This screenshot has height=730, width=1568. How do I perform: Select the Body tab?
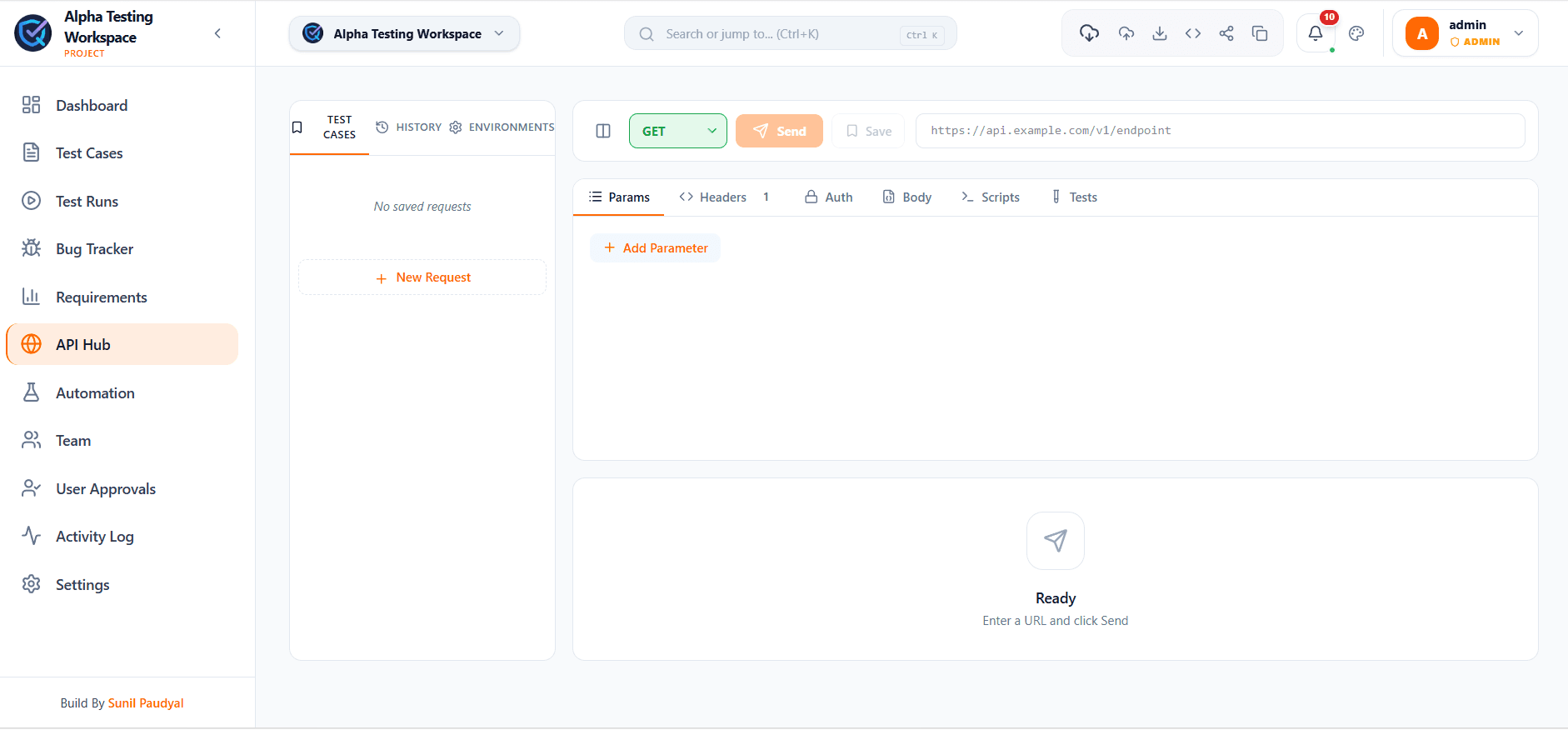[x=906, y=197]
